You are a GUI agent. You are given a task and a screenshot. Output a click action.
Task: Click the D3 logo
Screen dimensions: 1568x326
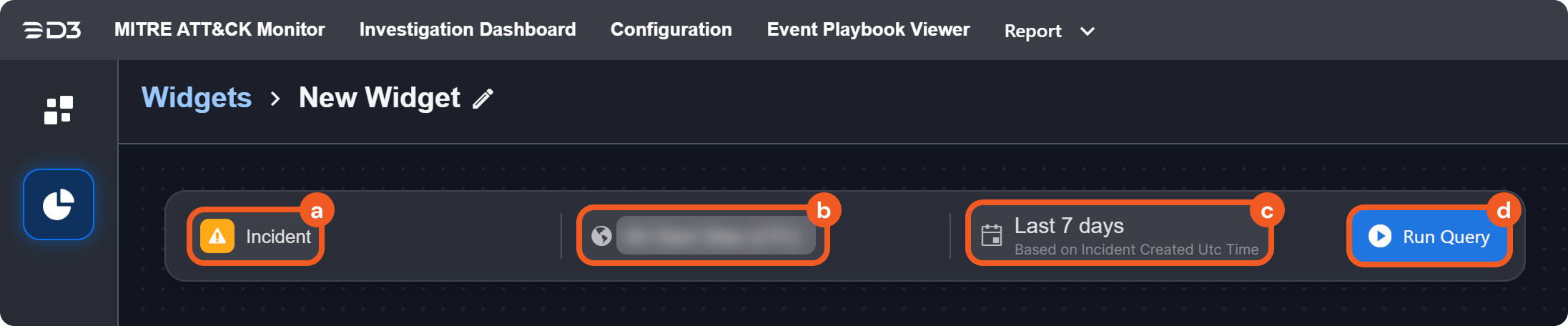click(51, 30)
